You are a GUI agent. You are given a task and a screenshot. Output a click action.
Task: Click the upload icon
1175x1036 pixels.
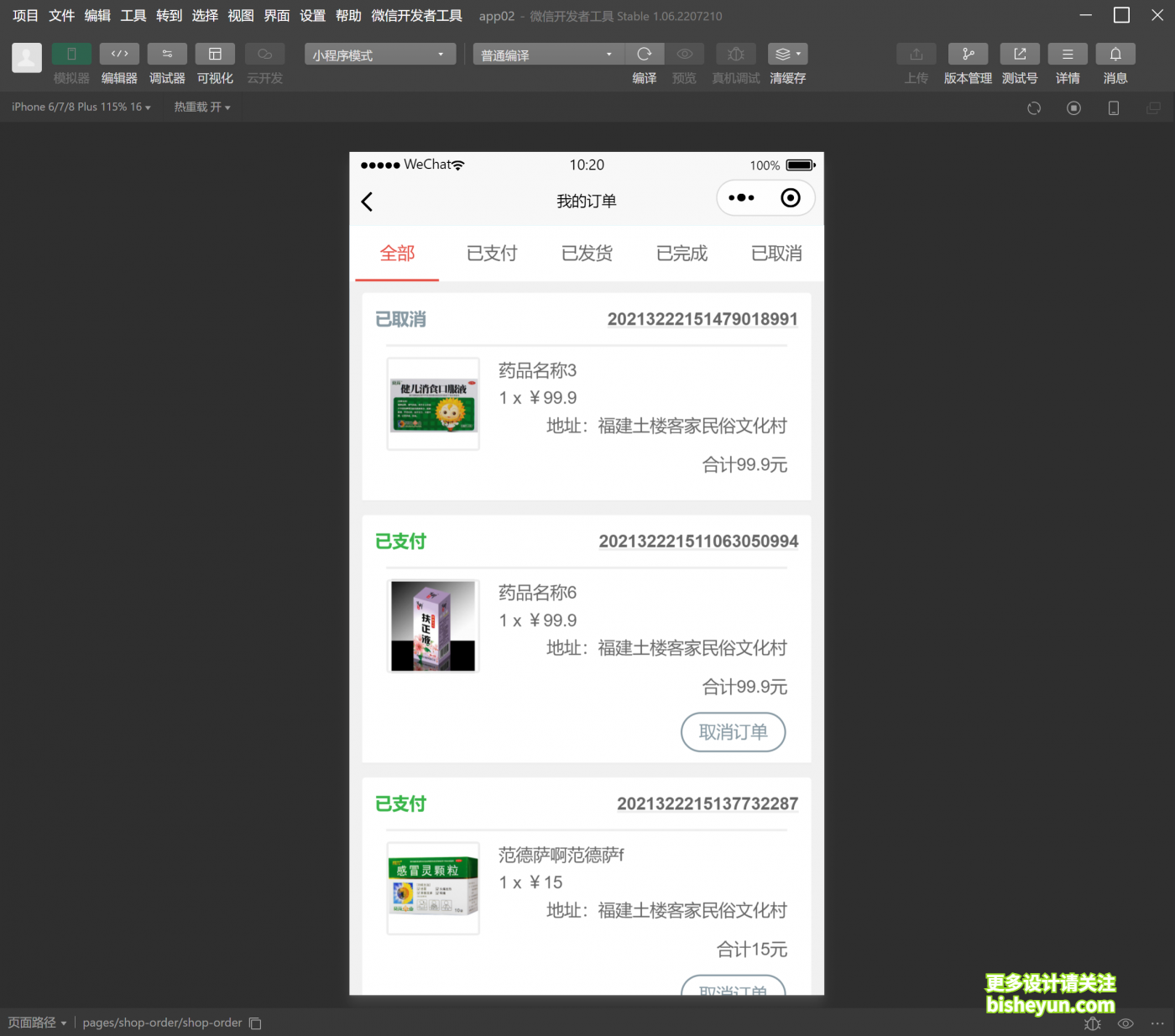[x=916, y=54]
